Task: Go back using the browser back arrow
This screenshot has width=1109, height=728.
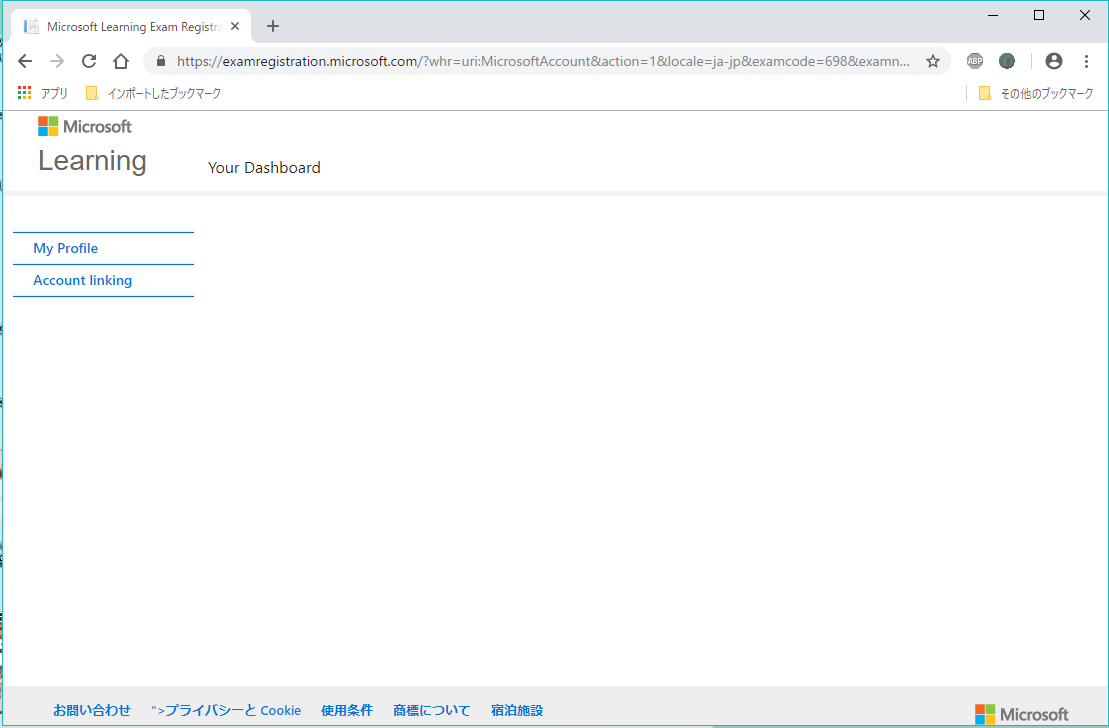Action: pyautogui.click(x=25, y=62)
